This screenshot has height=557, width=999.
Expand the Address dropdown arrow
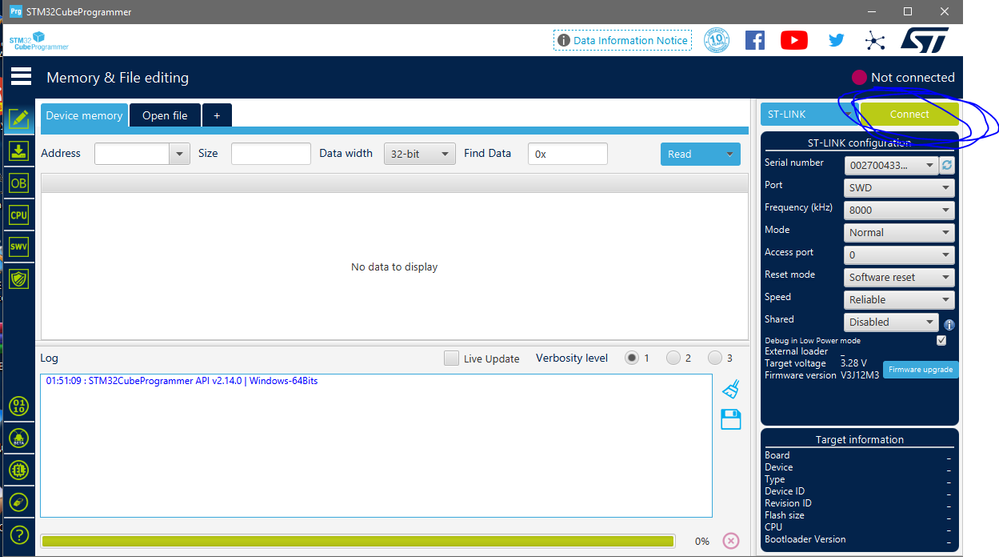click(x=179, y=154)
